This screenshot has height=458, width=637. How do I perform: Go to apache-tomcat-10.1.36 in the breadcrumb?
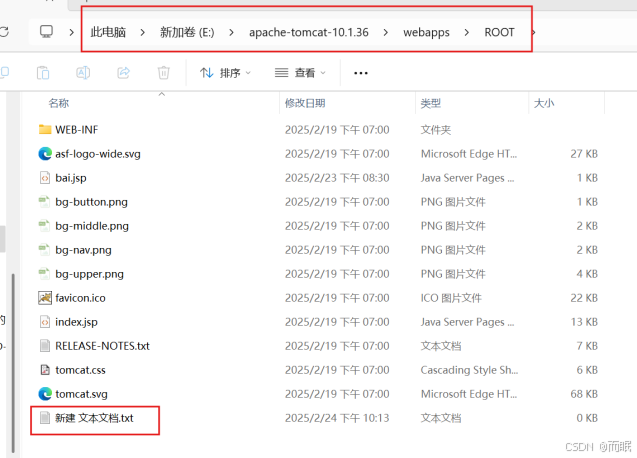[309, 32]
